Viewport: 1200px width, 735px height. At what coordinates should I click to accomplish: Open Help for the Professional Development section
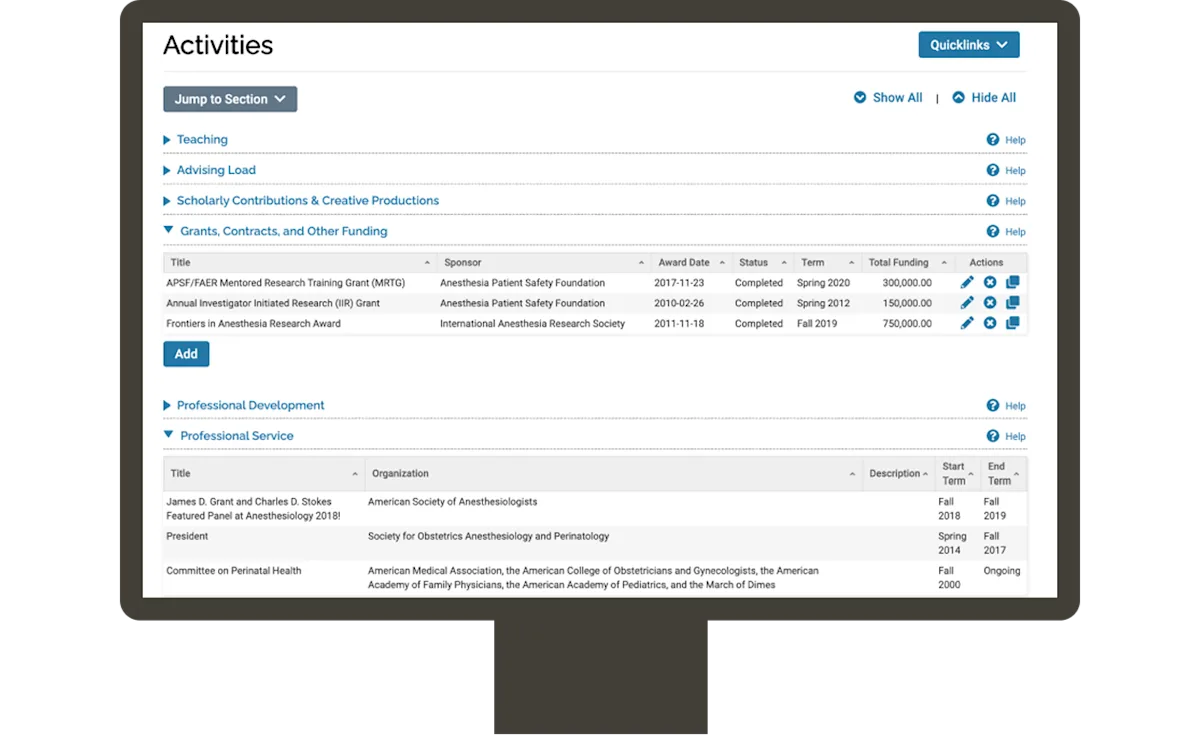pos(1006,405)
